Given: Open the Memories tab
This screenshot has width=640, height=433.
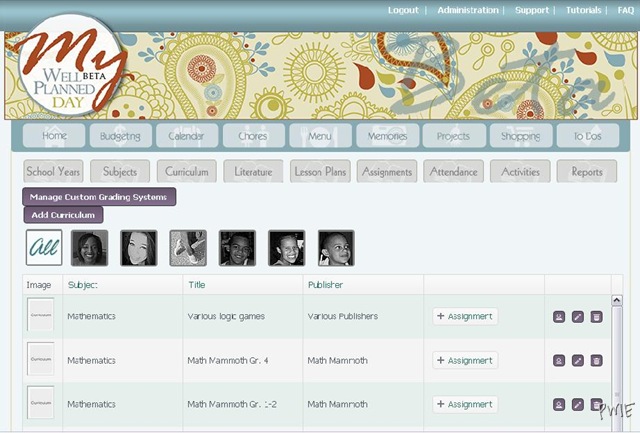Looking at the screenshot, I should 387,135.
